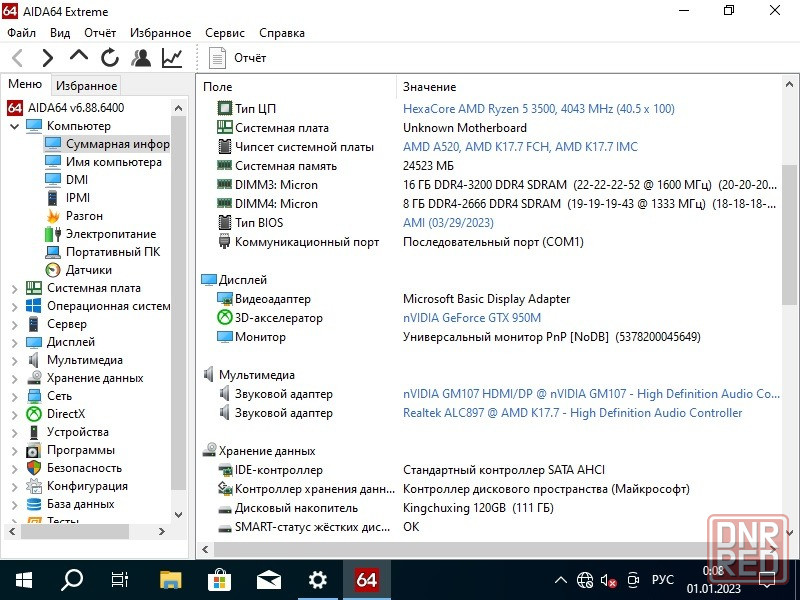Image resolution: width=800 pixels, height=600 pixels.
Task: Click the Портативный ПК laptop icon
Action: coord(53,252)
